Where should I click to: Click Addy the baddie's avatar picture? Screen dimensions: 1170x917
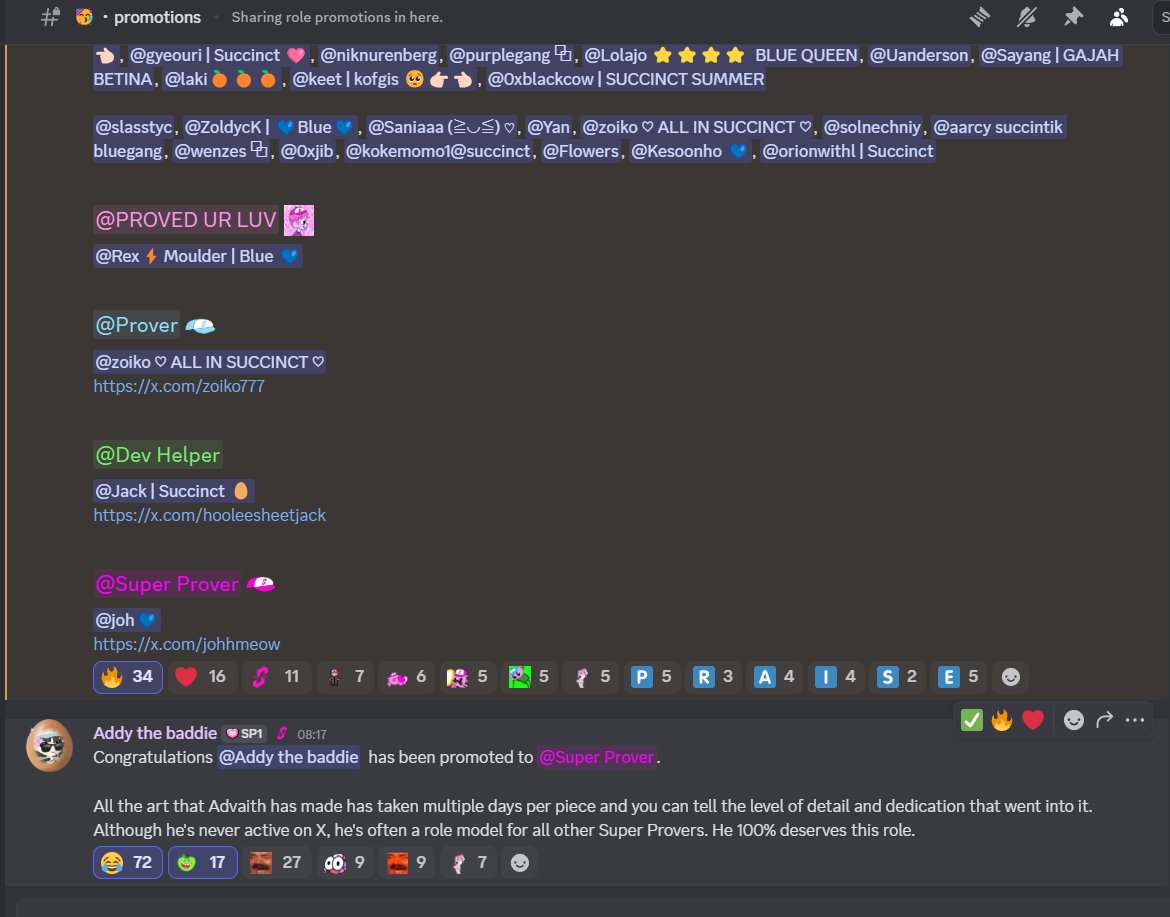pyautogui.click(x=49, y=745)
